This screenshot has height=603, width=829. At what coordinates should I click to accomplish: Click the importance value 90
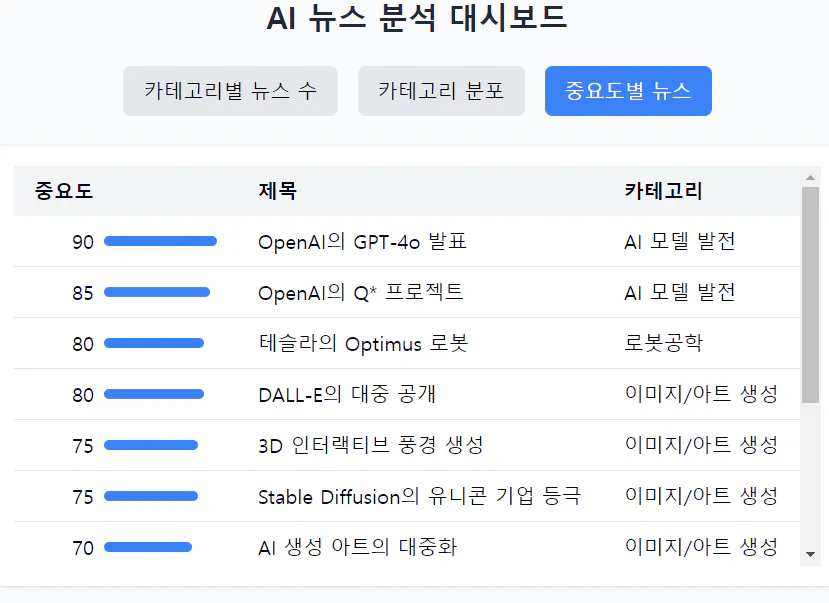(83, 242)
